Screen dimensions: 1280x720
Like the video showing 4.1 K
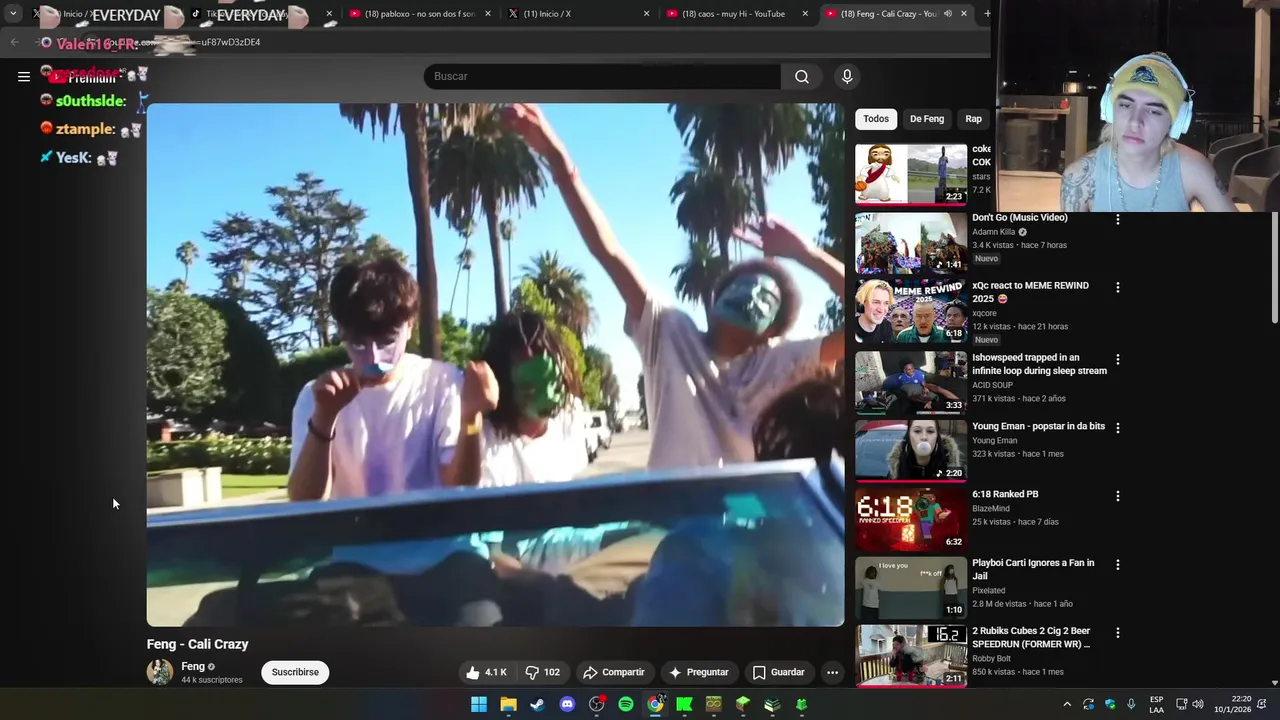click(x=486, y=672)
